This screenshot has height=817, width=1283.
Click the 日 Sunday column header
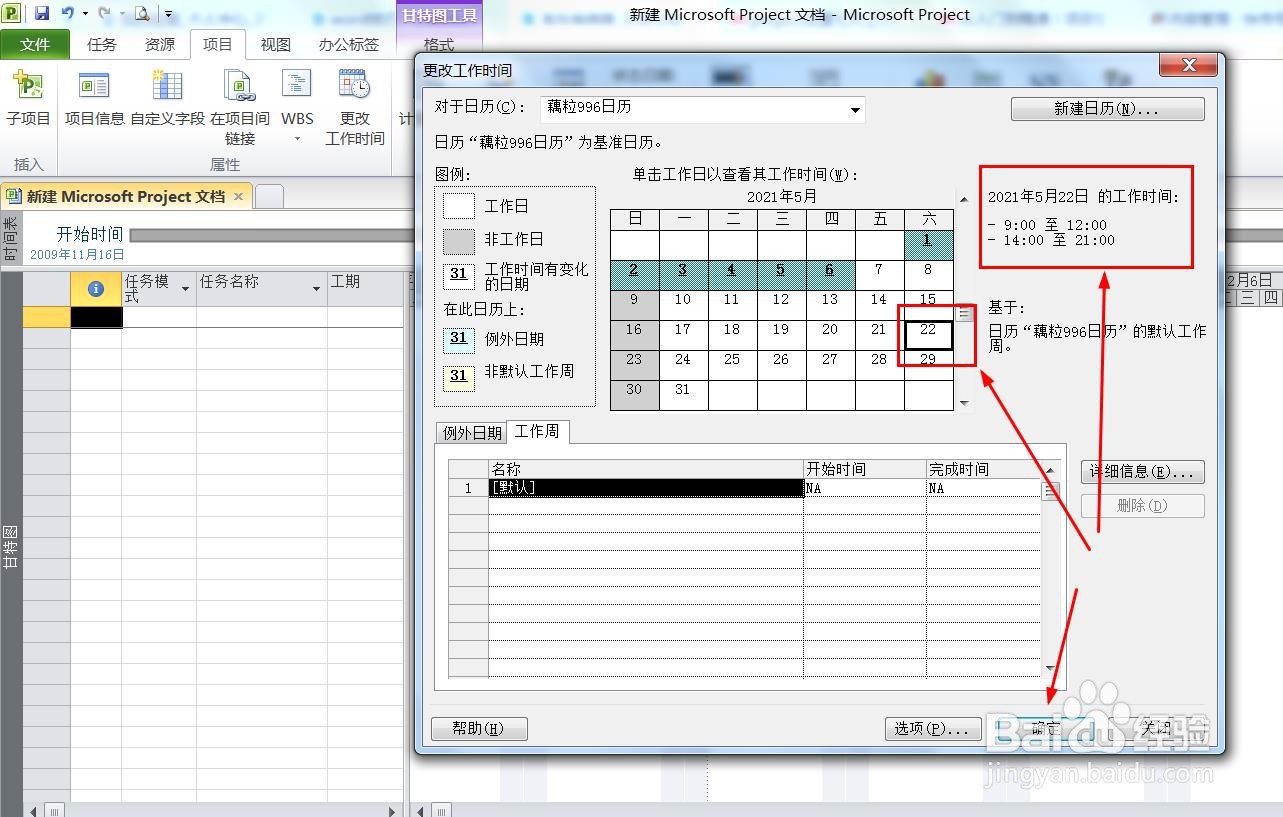pos(634,219)
